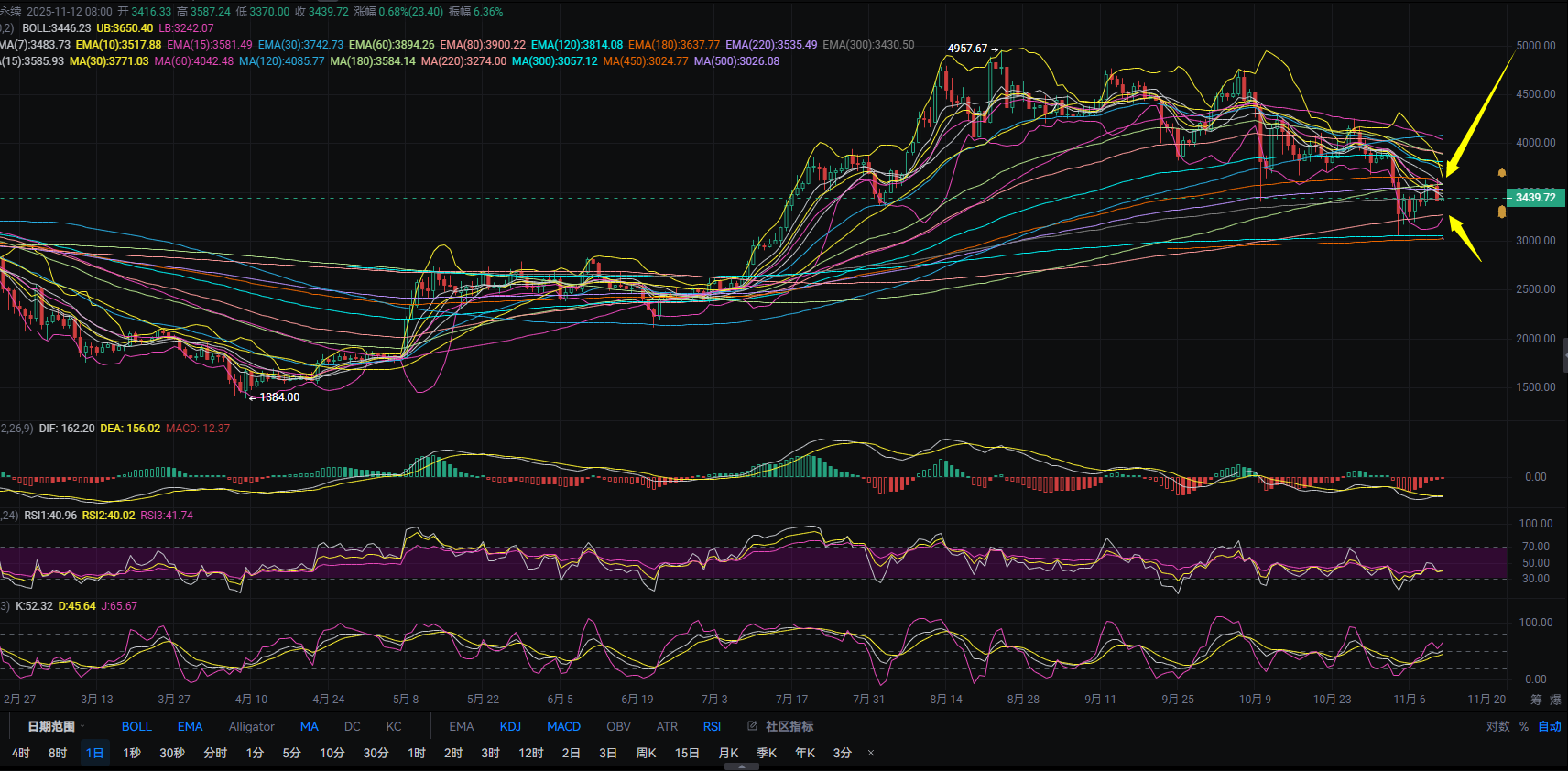This screenshot has width=1568, height=771.
Task: Switch the price axis to % mode
Action: pyautogui.click(x=1524, y=726)
